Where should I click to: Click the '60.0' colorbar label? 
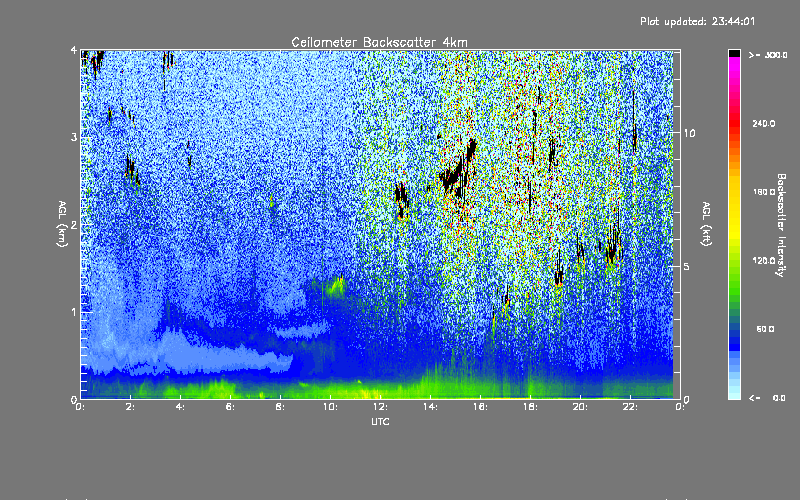click(x=765, y=330)
